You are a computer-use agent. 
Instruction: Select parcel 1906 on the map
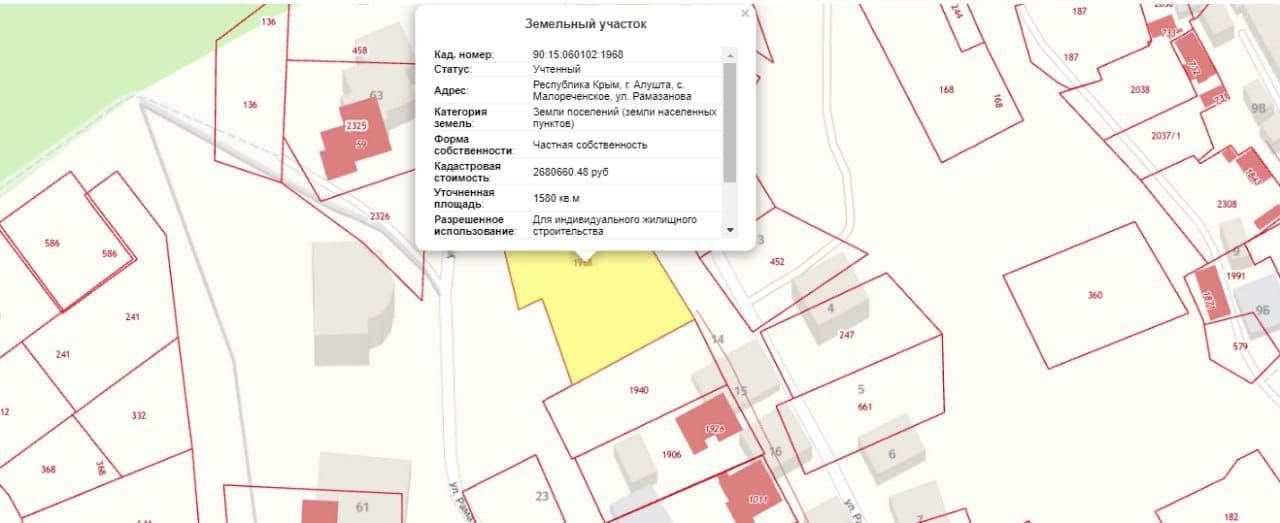click(671, 454)
